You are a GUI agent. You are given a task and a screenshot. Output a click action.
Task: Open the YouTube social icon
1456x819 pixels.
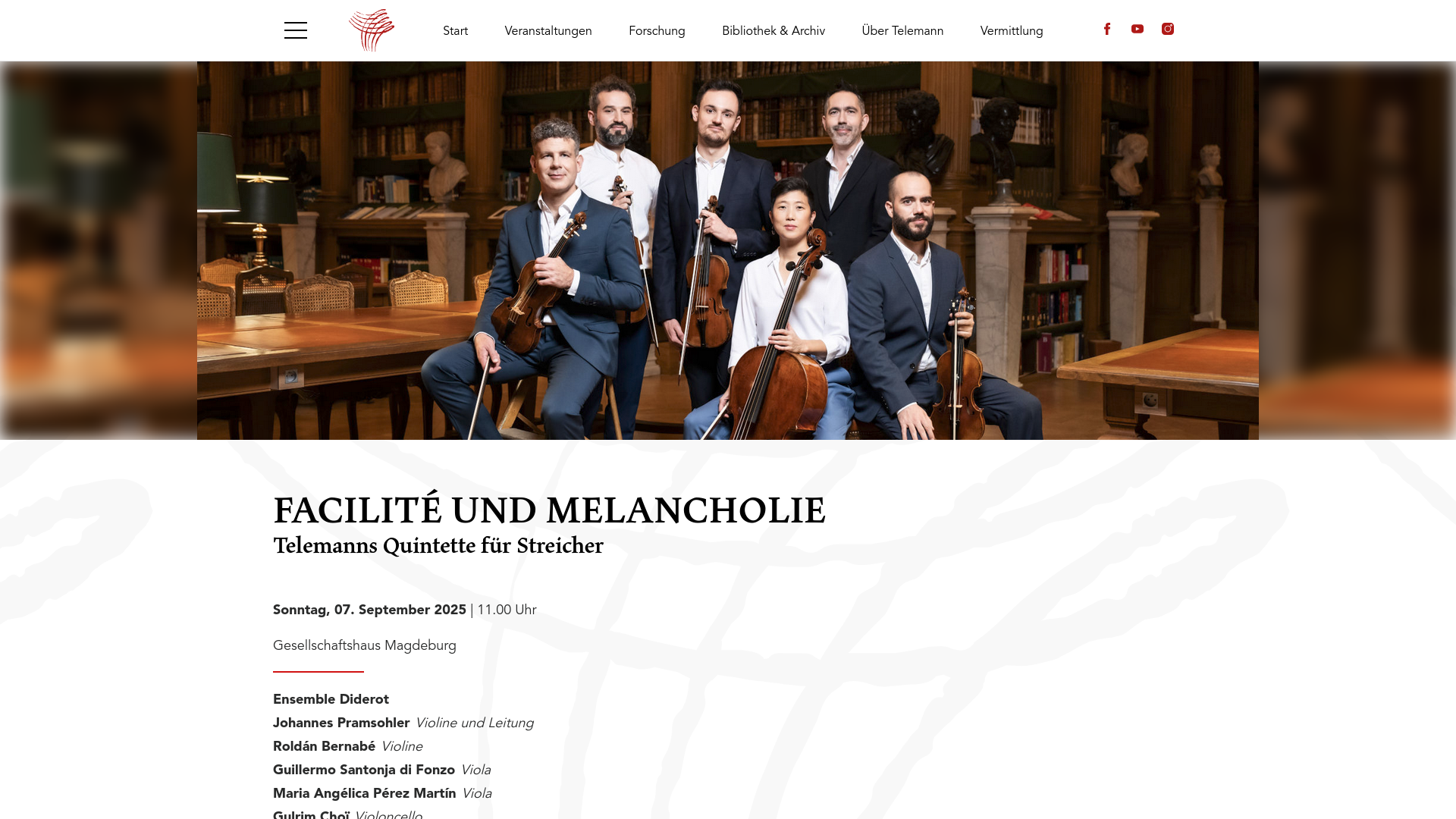click(1137, 29)
